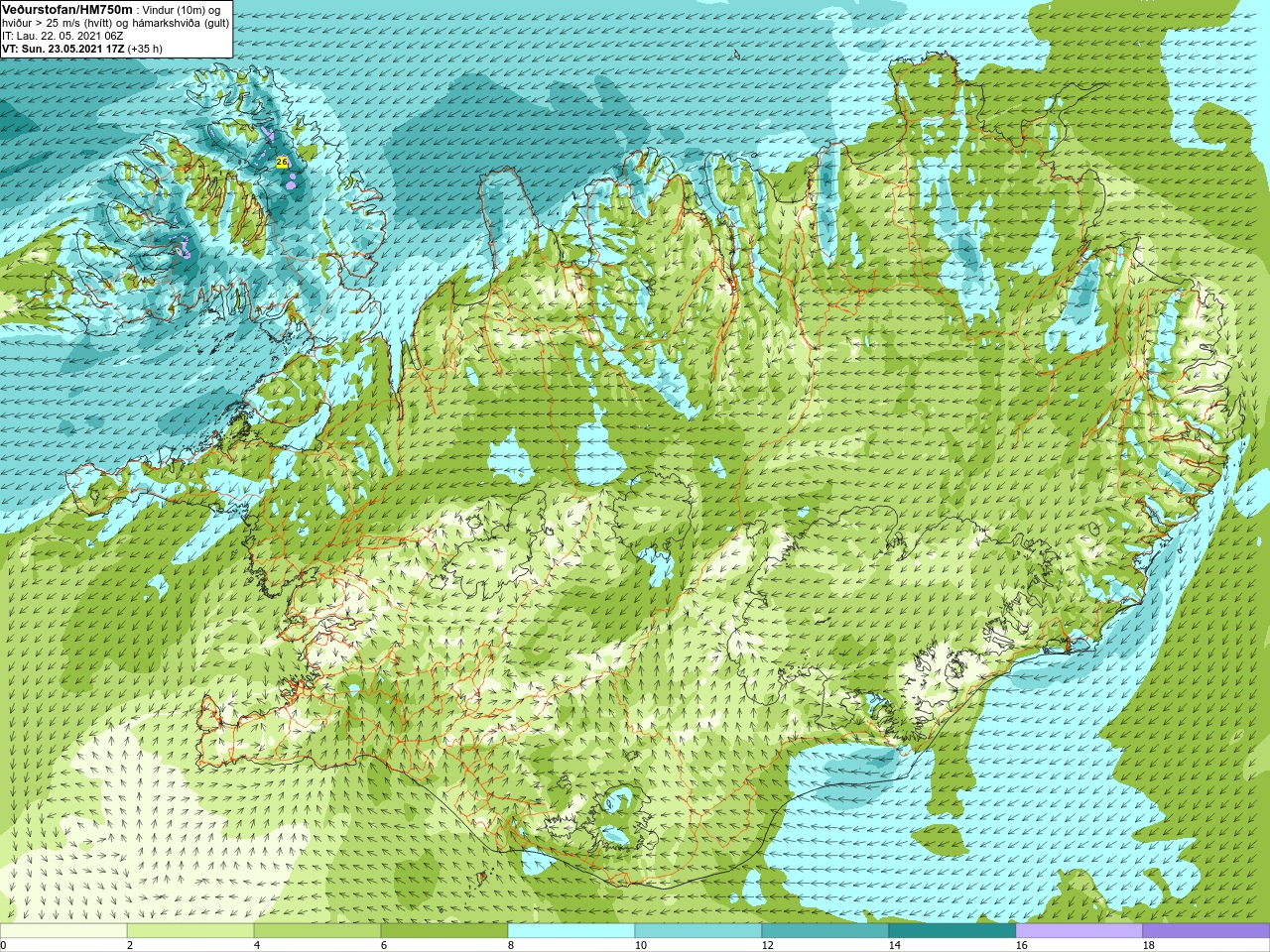Click the Veðurstofan/HM750m title text

67,9
